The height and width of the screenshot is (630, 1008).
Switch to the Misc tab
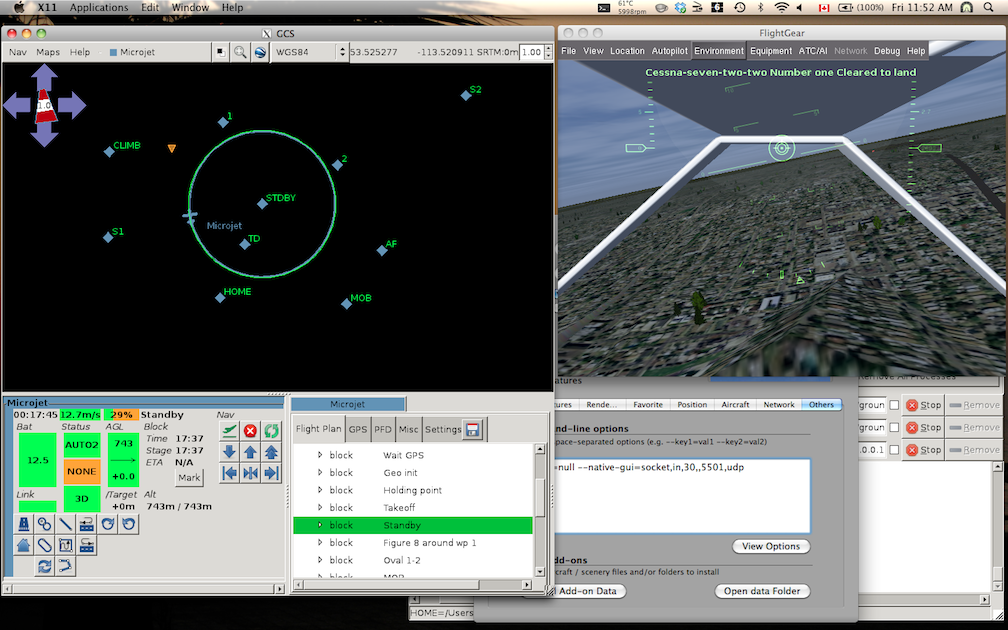click(x=408, y=429)
